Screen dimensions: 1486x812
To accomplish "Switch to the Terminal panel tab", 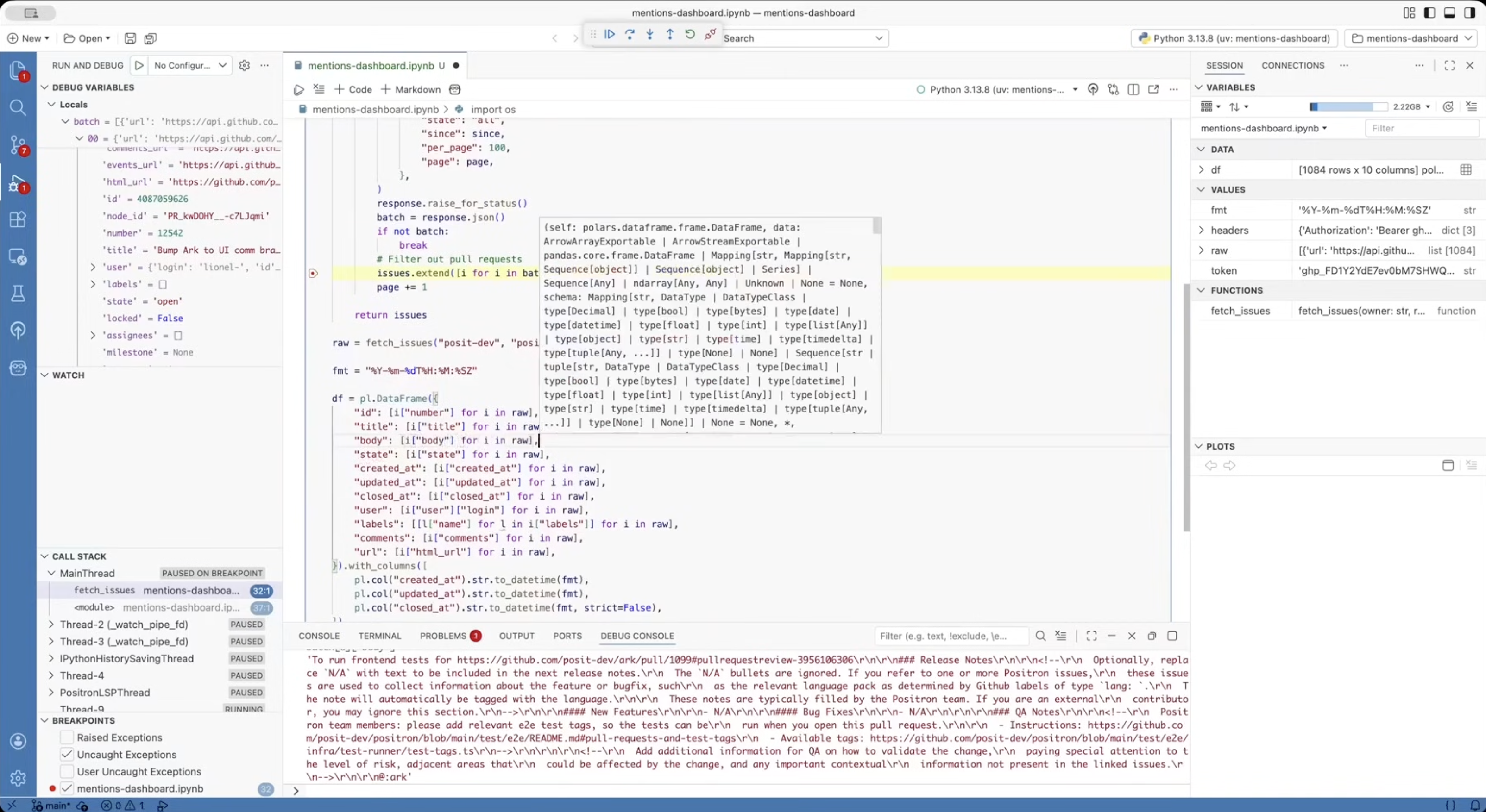I will coord(379,636).
